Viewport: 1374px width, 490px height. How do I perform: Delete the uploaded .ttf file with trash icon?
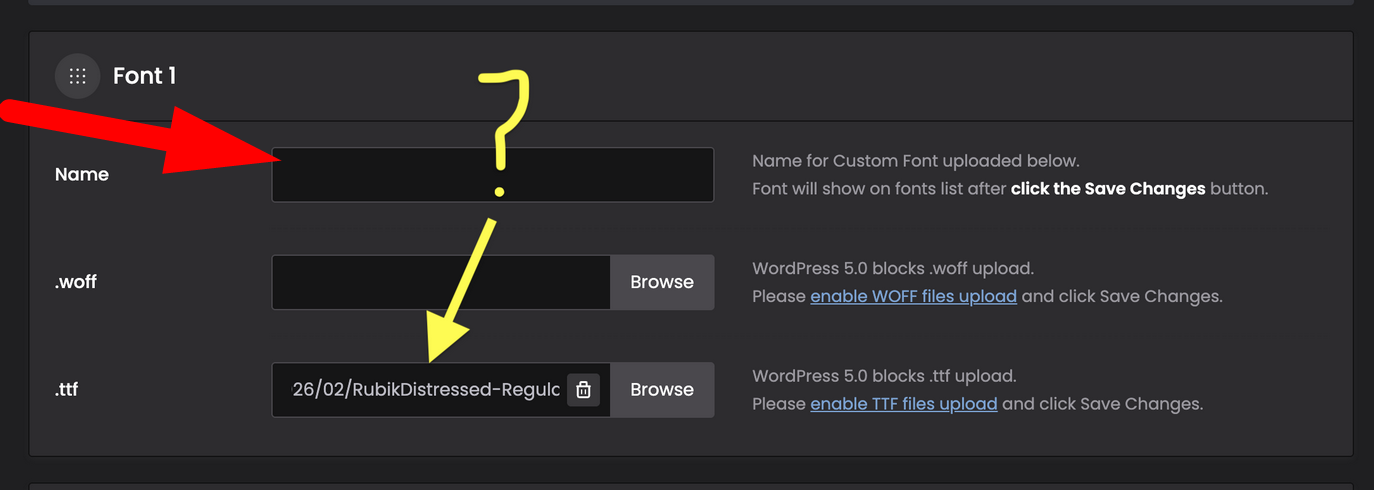pyautogui.click(x=583, y=390)
